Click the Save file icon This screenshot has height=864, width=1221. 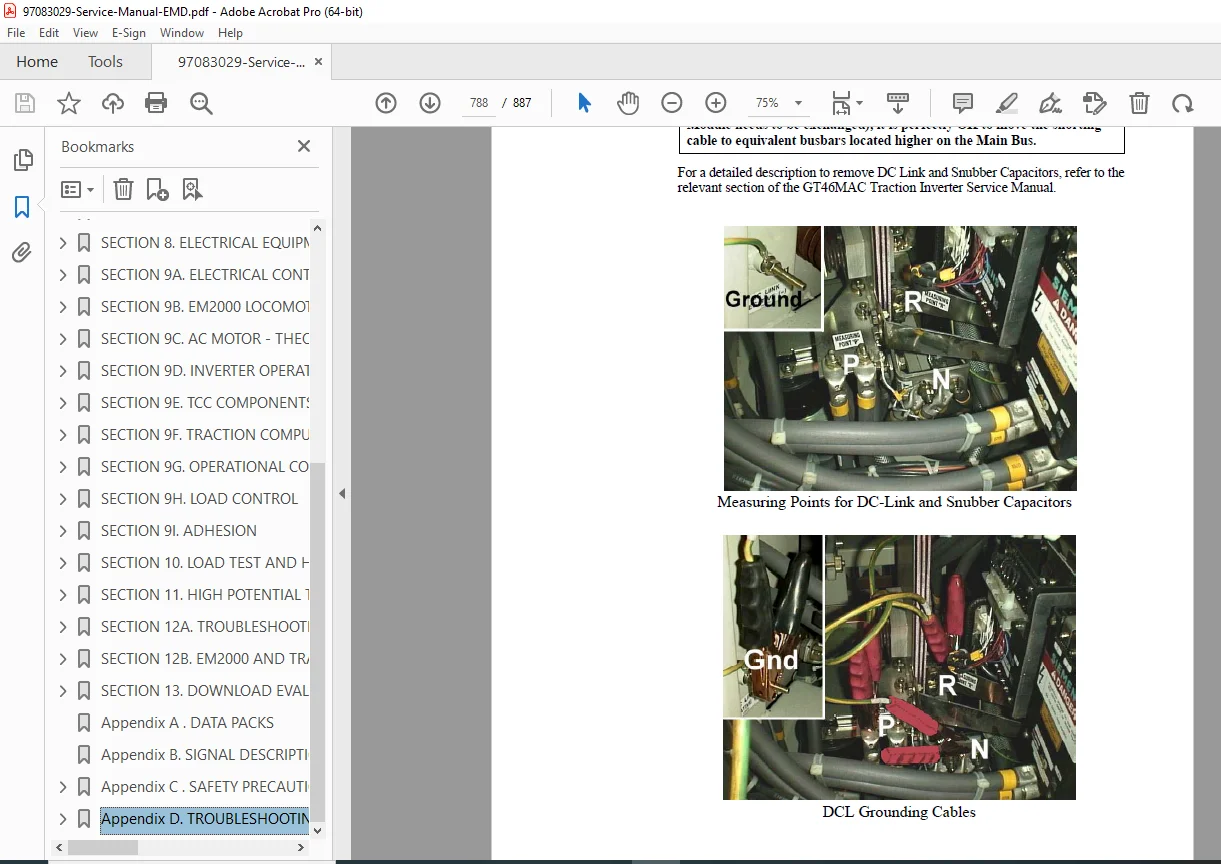25,103
